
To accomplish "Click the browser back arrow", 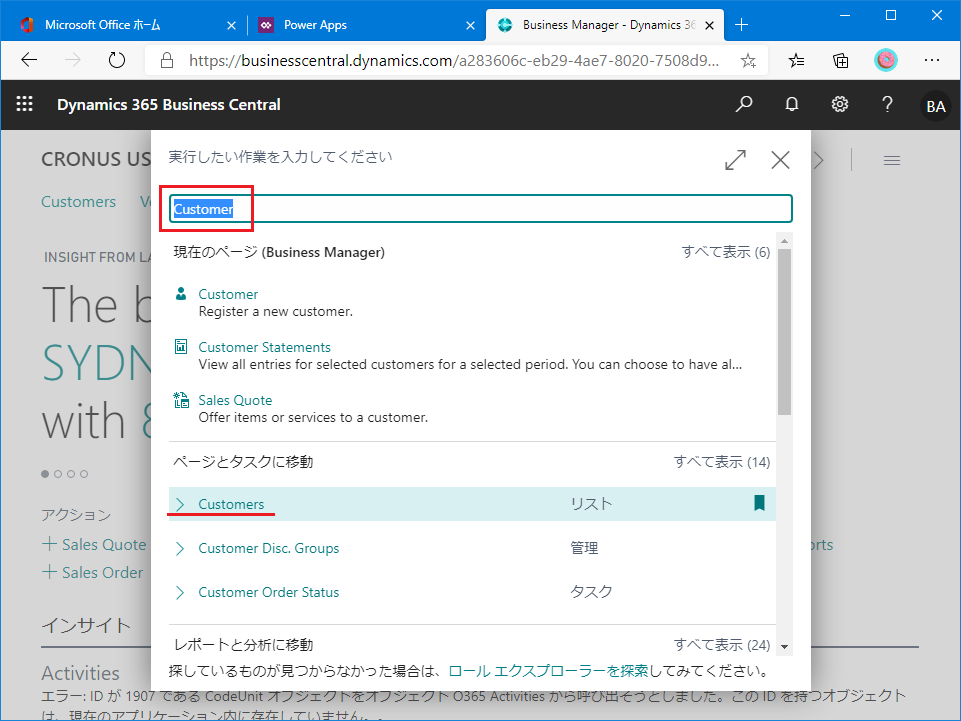I will [29, 60].
